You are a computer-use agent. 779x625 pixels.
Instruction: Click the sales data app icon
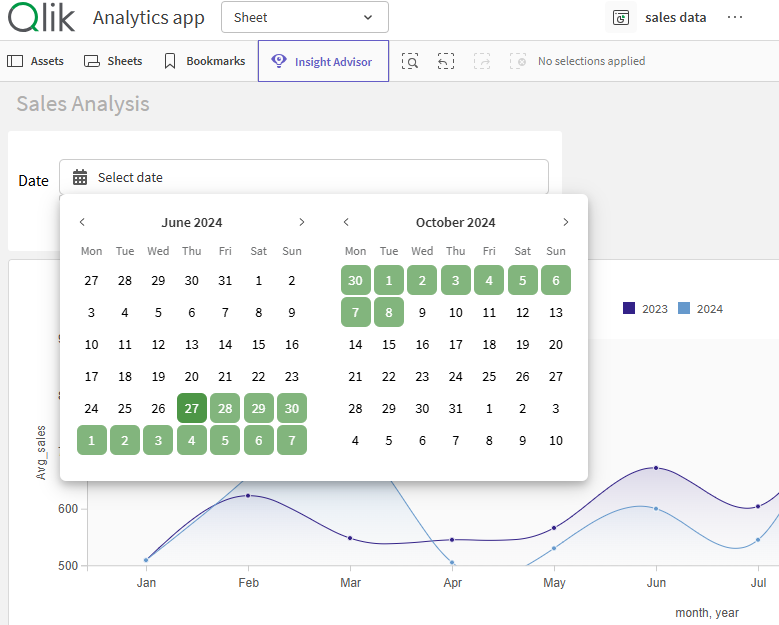[621, 18]
